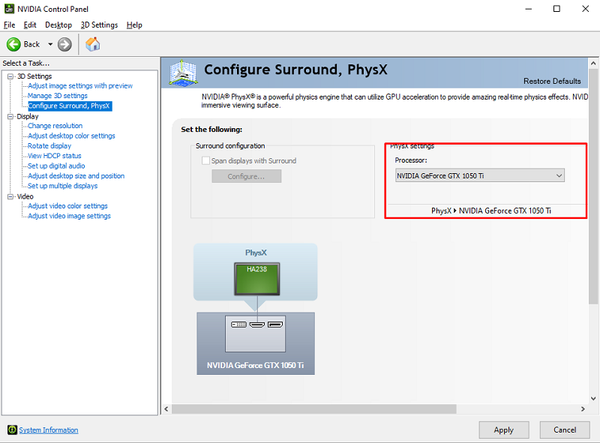Open the Back history dropdown arrow
This screenshot has width=600, height=443.
[x=50, y=44]
